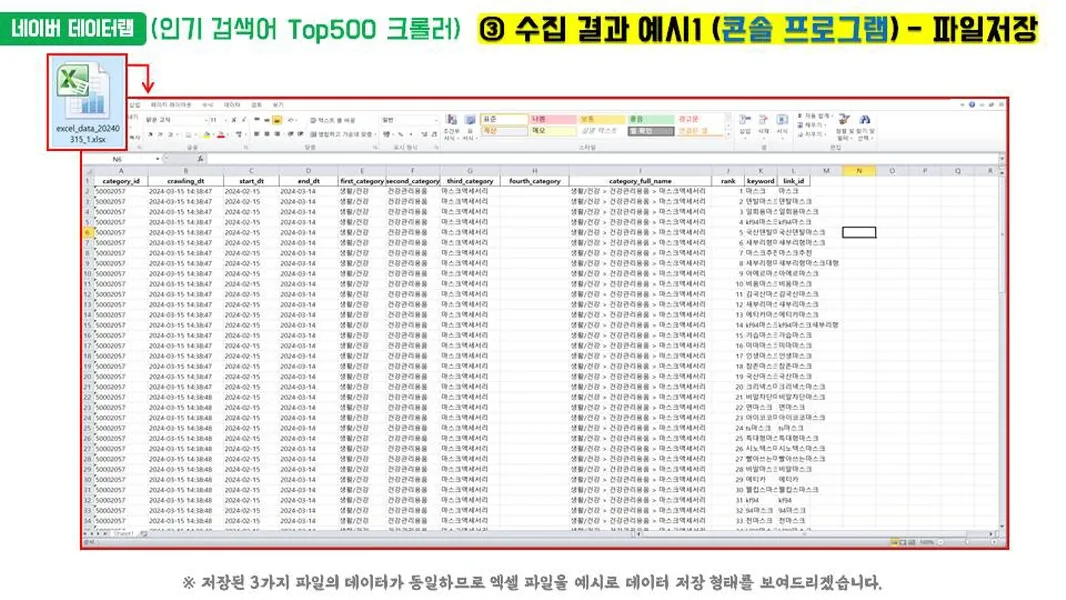The image size is (1066, 600).
Task: Open Conditional Formatting (조건부 서식)
Action: pos(451,128)
